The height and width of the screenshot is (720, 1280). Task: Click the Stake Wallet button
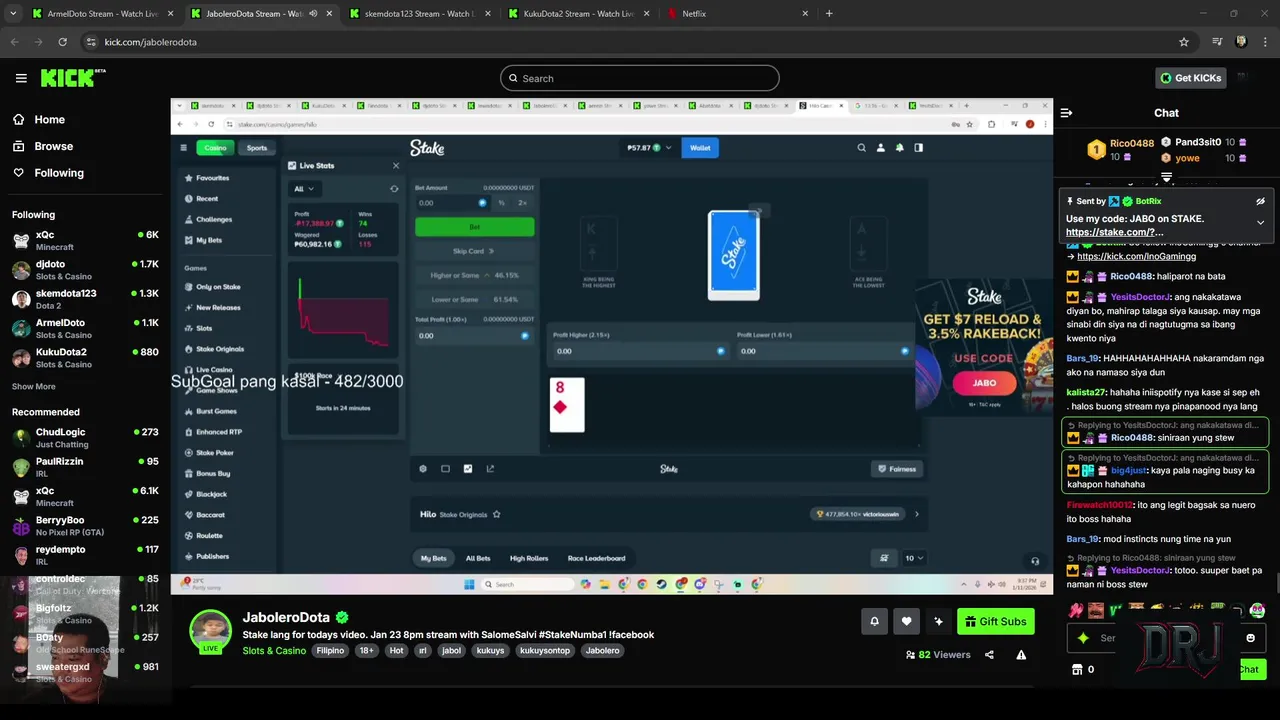click(x=700, y=148)
